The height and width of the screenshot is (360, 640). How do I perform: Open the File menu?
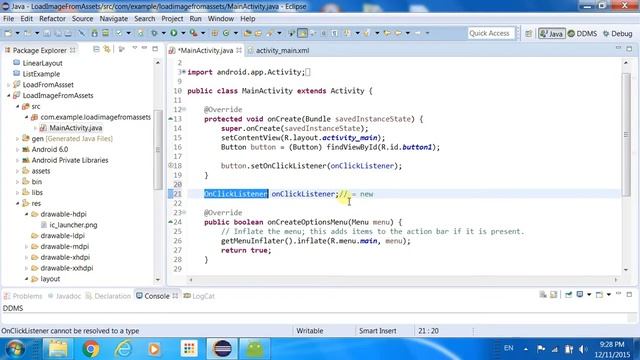point(8,18)
